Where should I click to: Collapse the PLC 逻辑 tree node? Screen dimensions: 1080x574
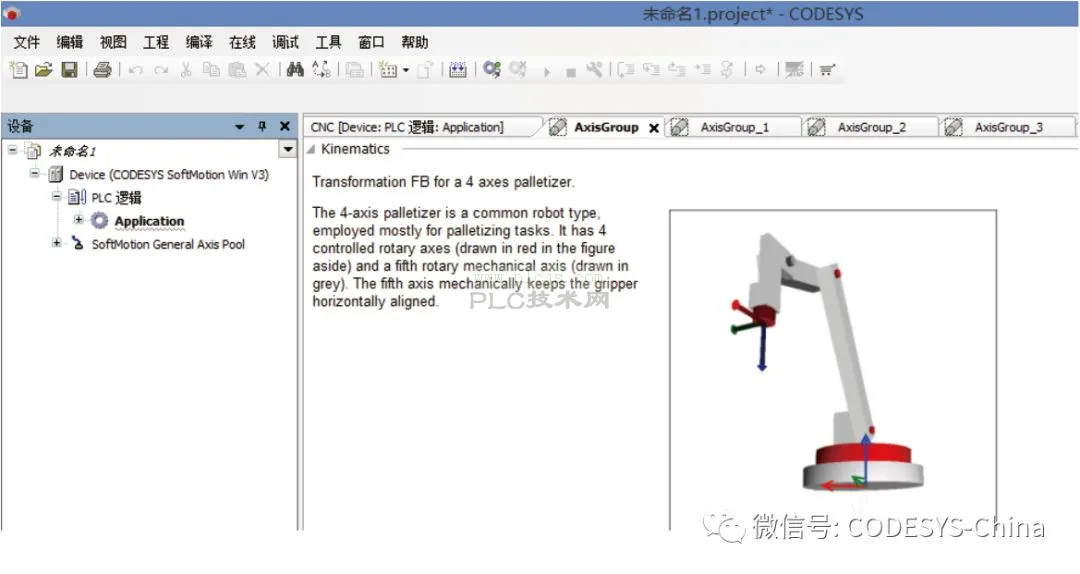pos(56,196)
